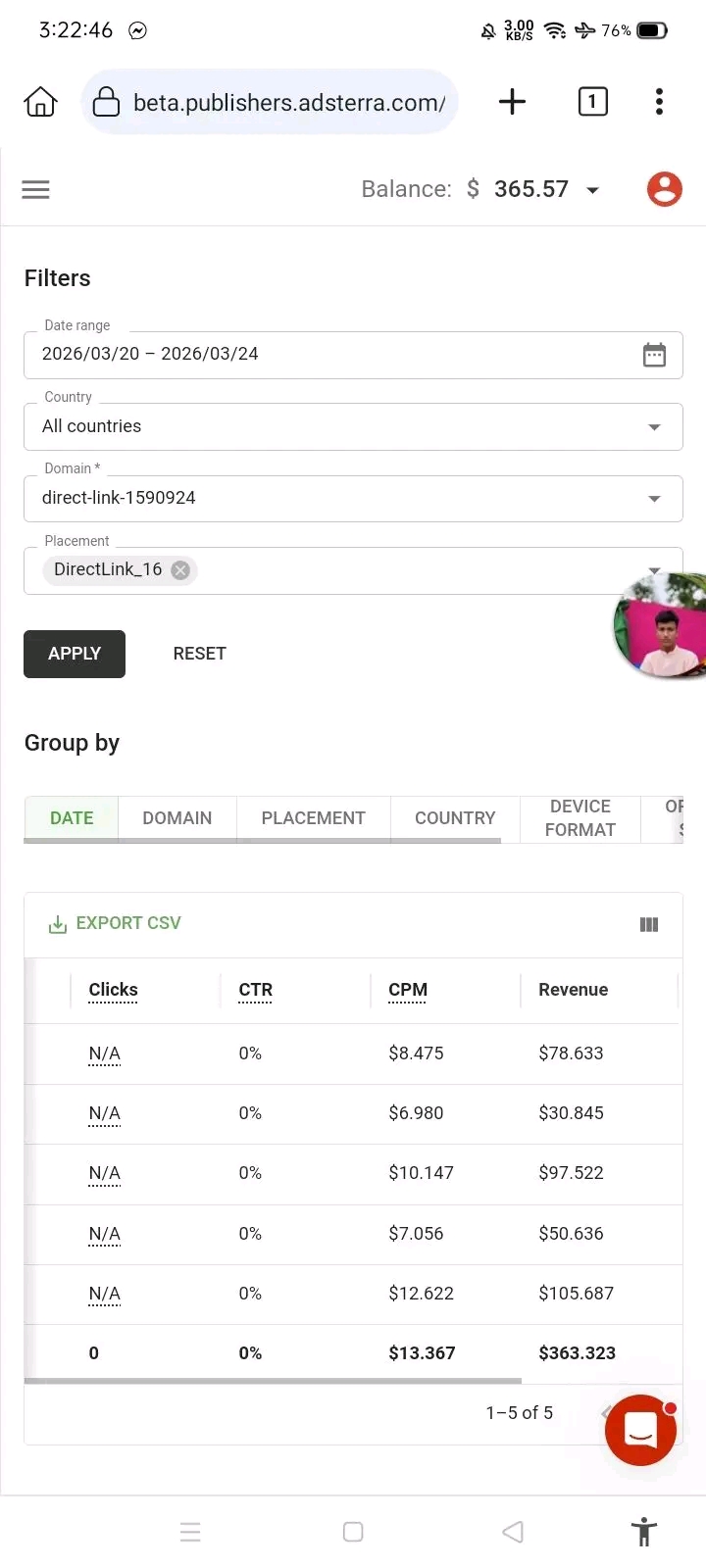Select the Device Format tab
Image resolution: width=706 pixels, height=1568 pixels.
580,818
